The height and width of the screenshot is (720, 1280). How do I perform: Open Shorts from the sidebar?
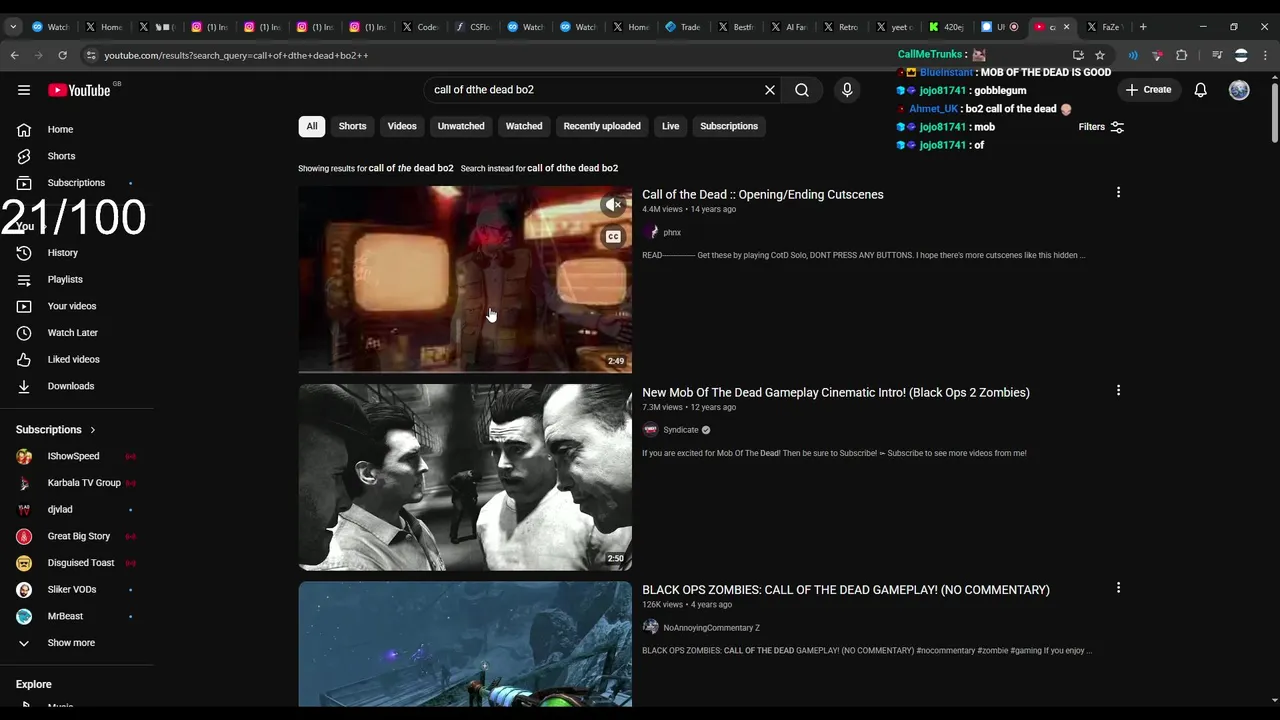pyautogui.click(x=61, y=156)
